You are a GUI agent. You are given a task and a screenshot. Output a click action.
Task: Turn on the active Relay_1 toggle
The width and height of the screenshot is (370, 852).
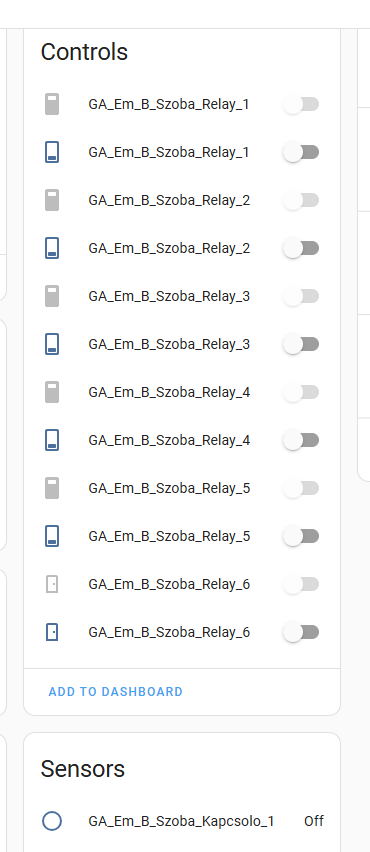point(301,152)
